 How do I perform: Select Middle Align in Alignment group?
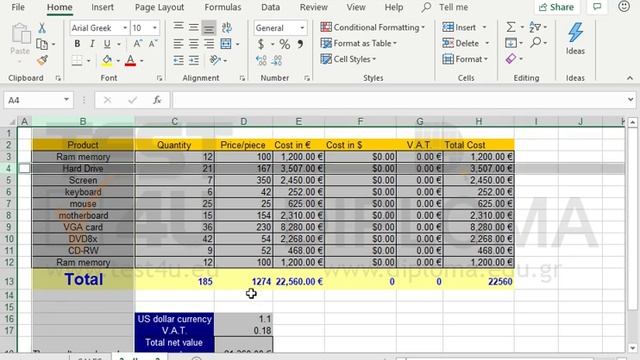click(193, 27)
